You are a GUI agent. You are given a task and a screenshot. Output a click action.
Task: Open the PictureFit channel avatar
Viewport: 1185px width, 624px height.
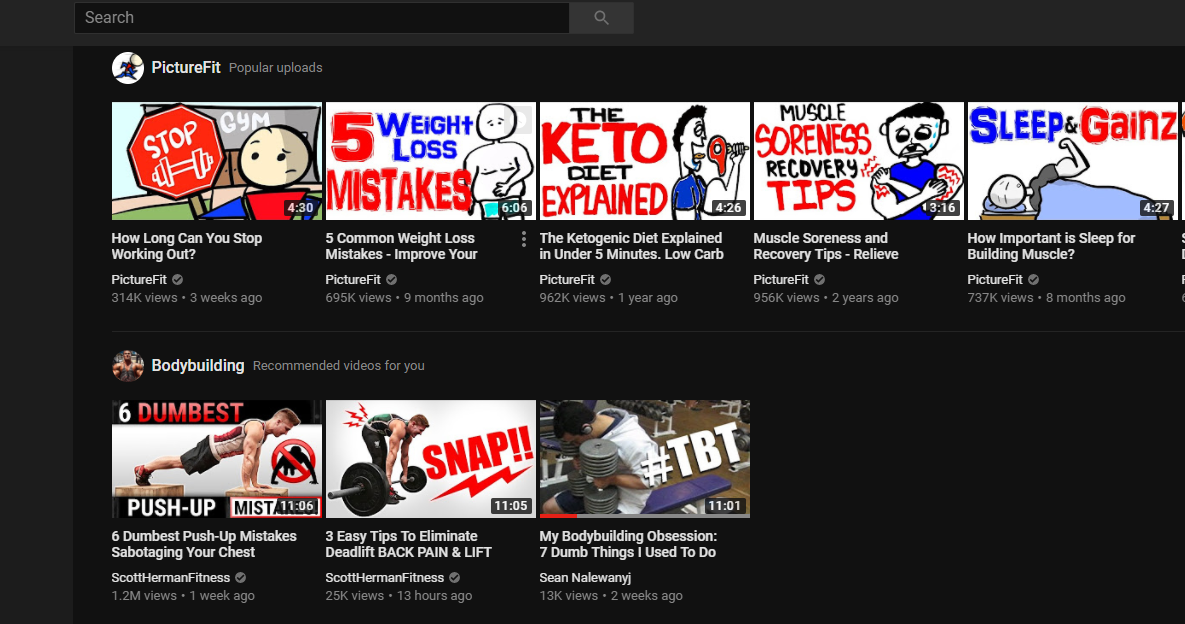coord(128,68)
